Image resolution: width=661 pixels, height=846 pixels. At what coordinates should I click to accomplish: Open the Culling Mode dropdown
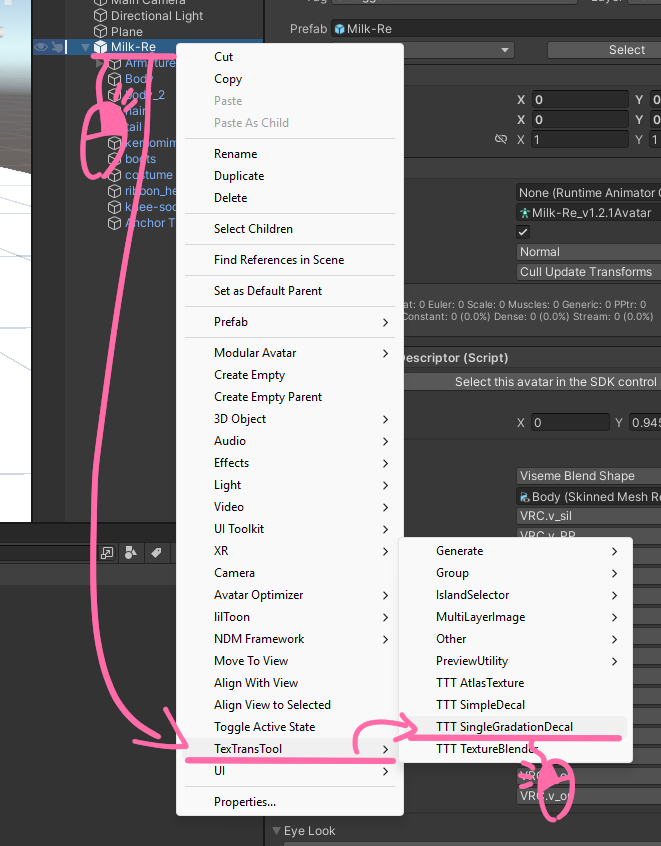588,272
